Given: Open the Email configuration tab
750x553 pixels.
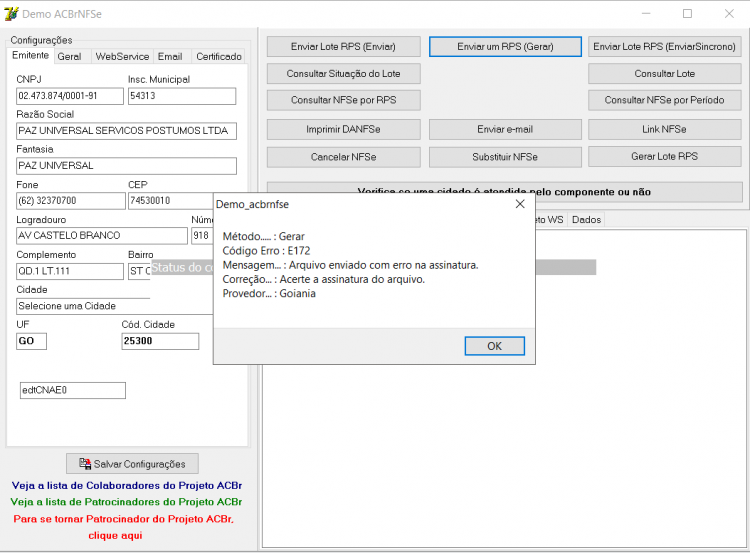Looking at the screenshot, I should (x=170, y=56).
